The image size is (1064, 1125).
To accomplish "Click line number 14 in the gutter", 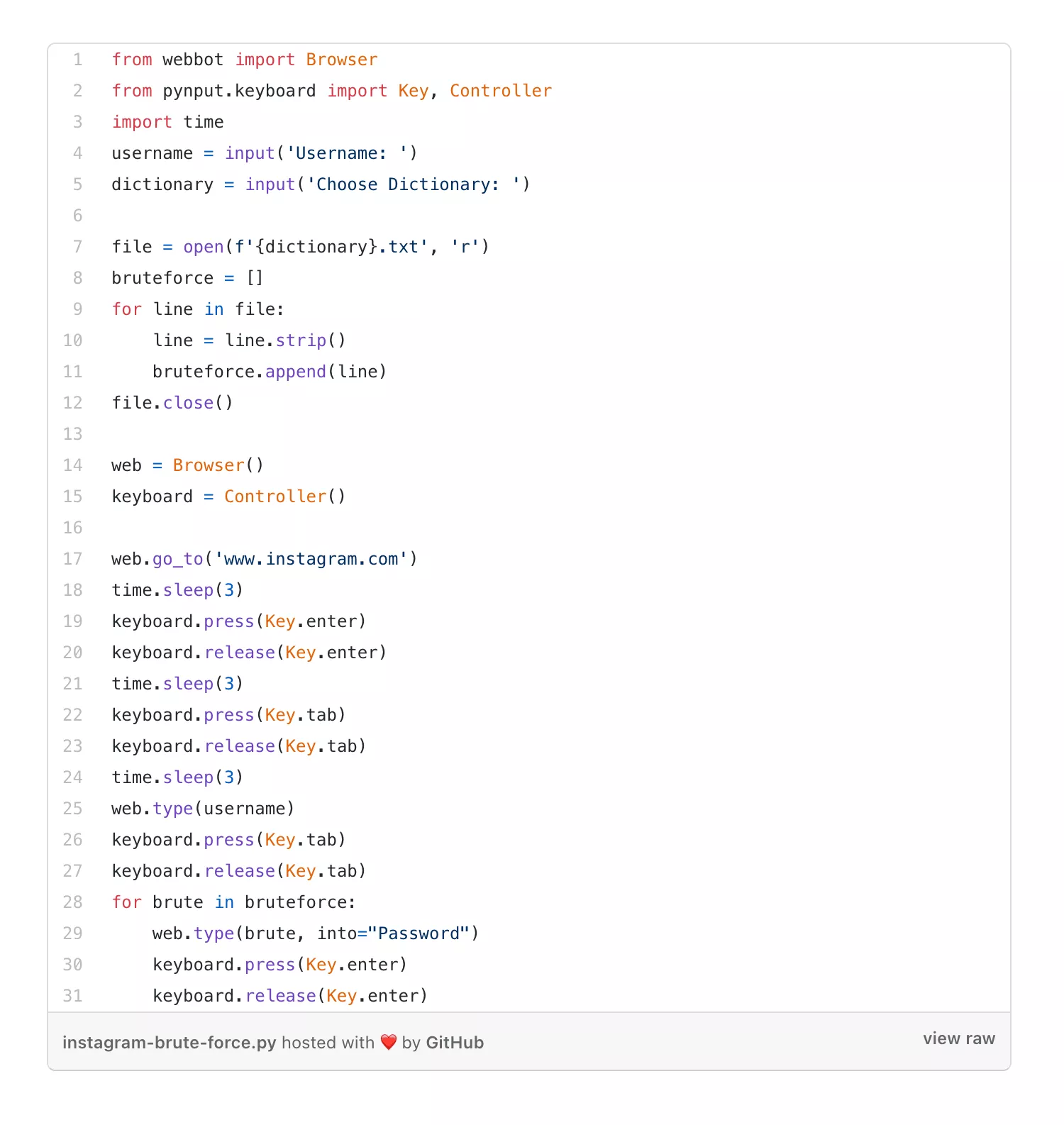I will 72,465.
